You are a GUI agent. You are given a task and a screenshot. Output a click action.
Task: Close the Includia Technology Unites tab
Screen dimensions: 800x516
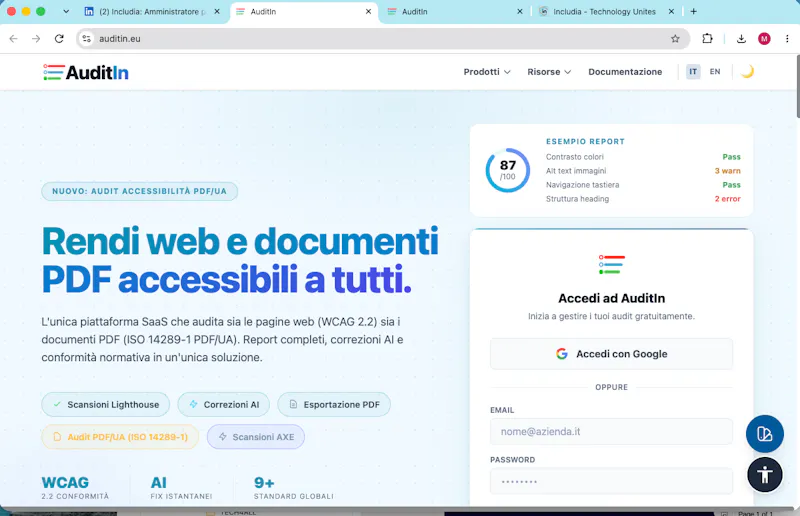click(671, 12)
